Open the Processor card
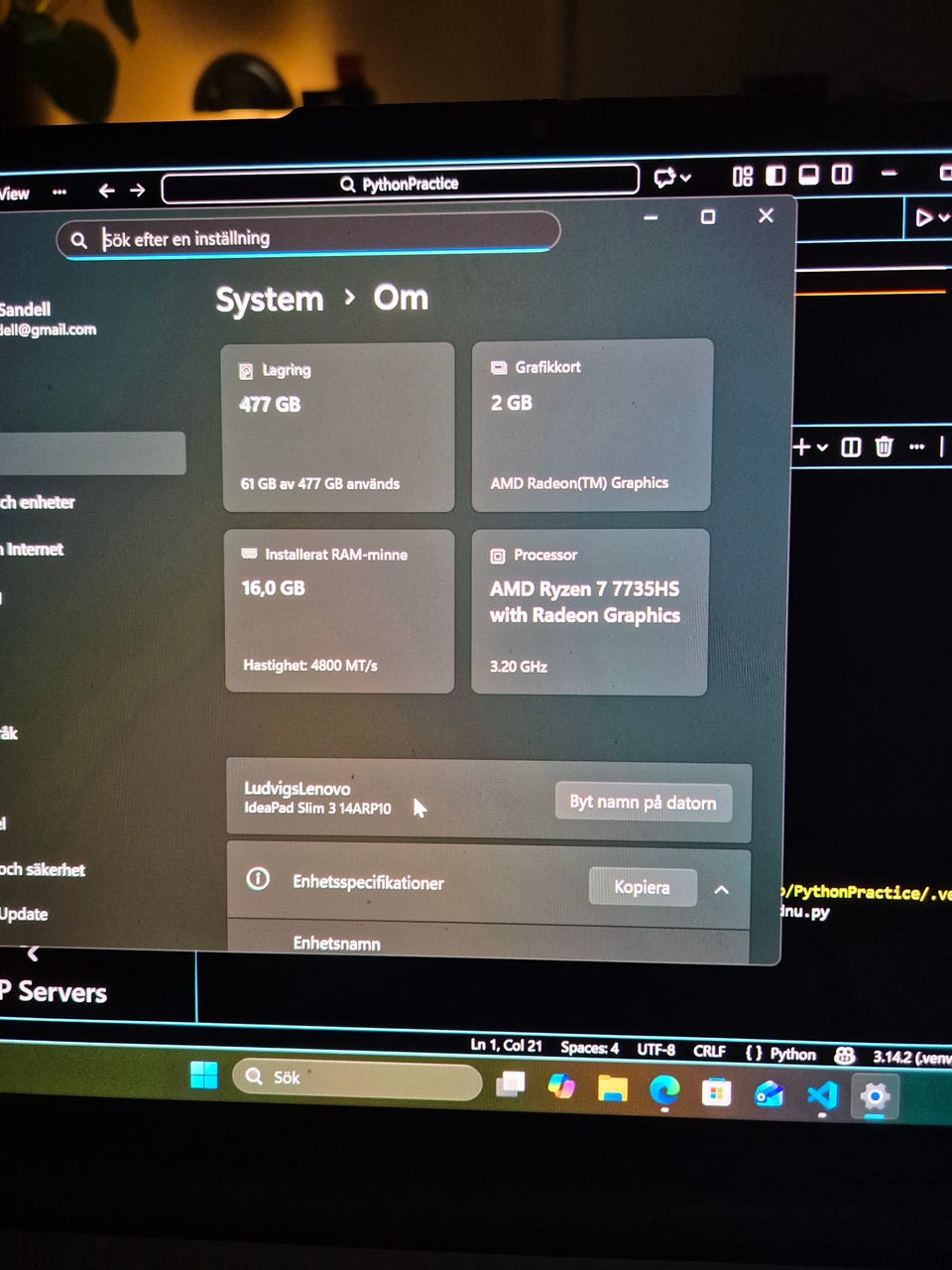Viewport: 952px width, 1270px height. point(590,611)
